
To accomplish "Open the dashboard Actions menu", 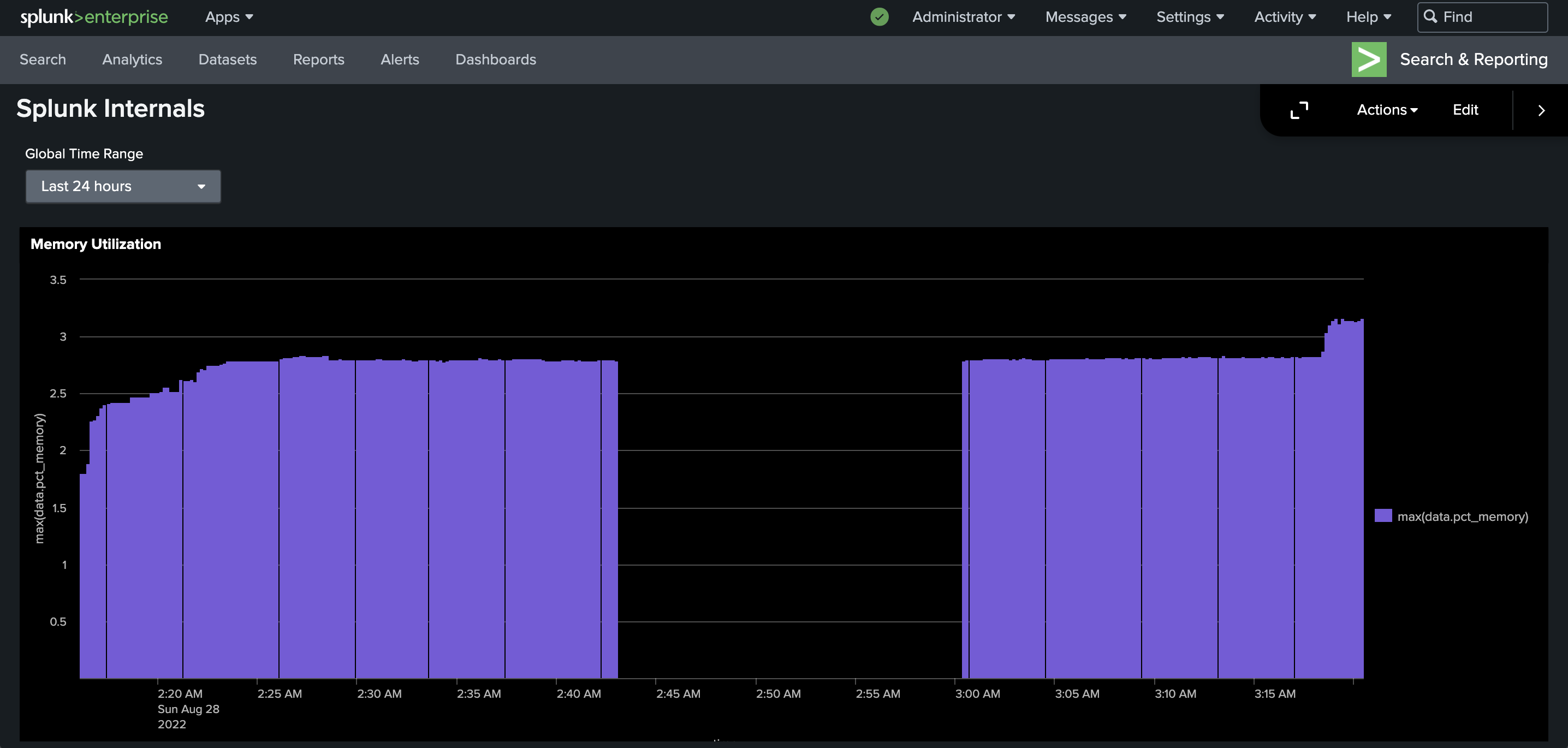I will click(x=1387, y=110).
